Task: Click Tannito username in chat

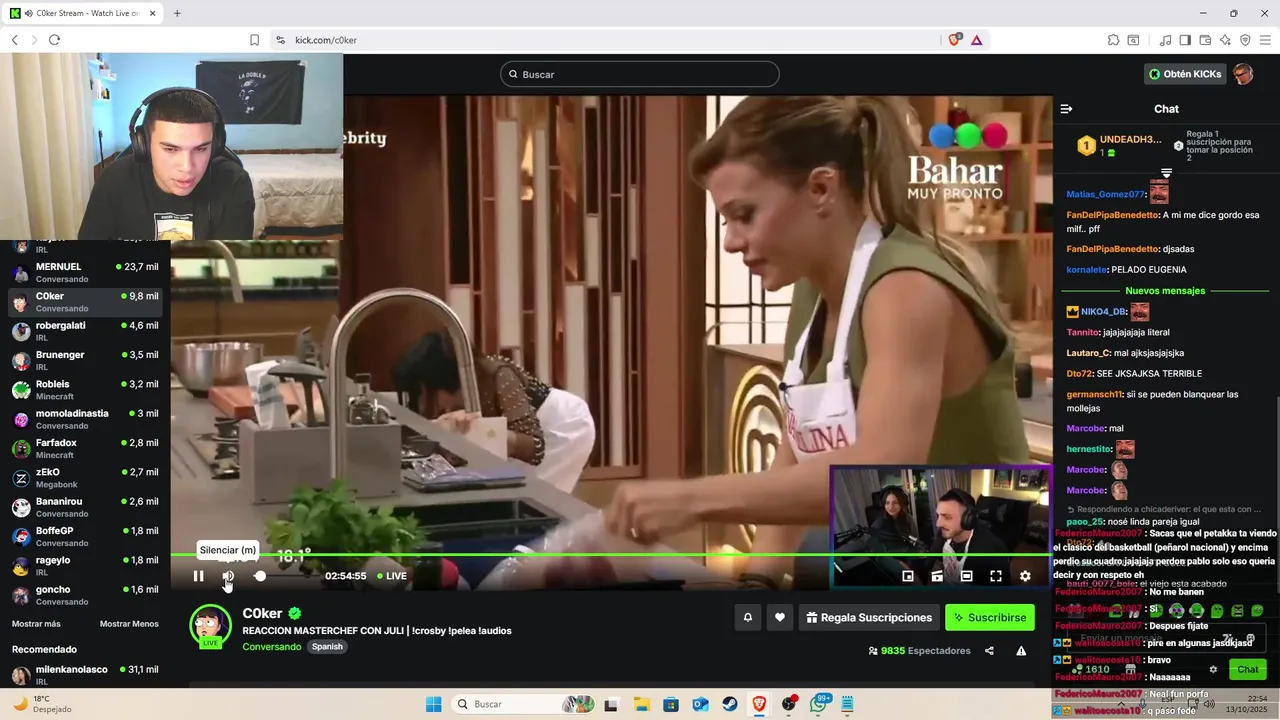Action: click(x=1083, y=332)
